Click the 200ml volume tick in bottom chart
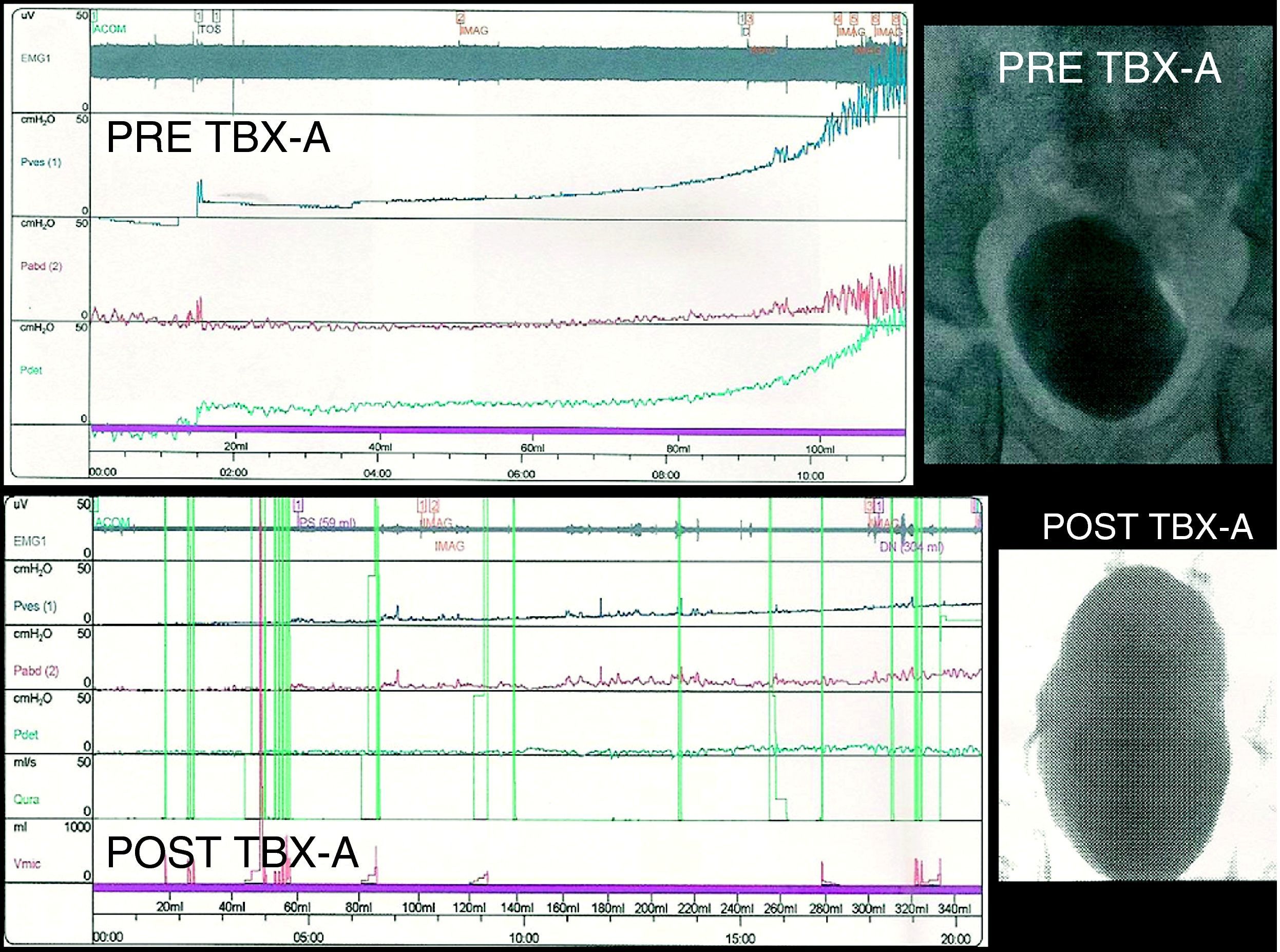This screenshot has height=952, width=1280. tap(651, 909)
